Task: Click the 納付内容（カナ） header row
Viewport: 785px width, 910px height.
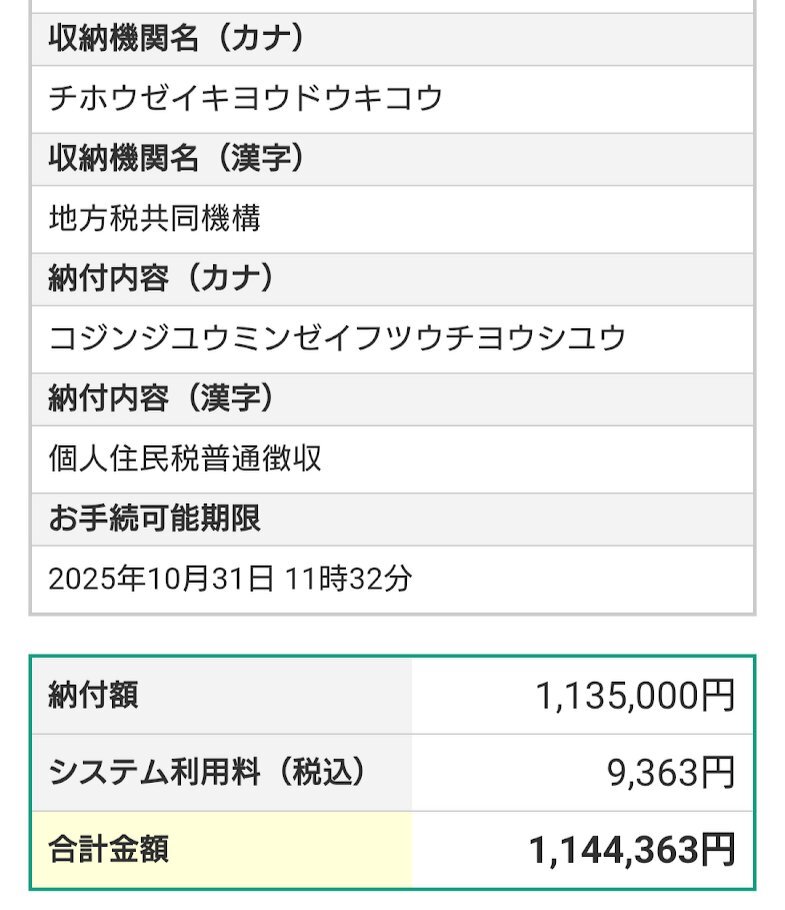Action: [392, 279]
